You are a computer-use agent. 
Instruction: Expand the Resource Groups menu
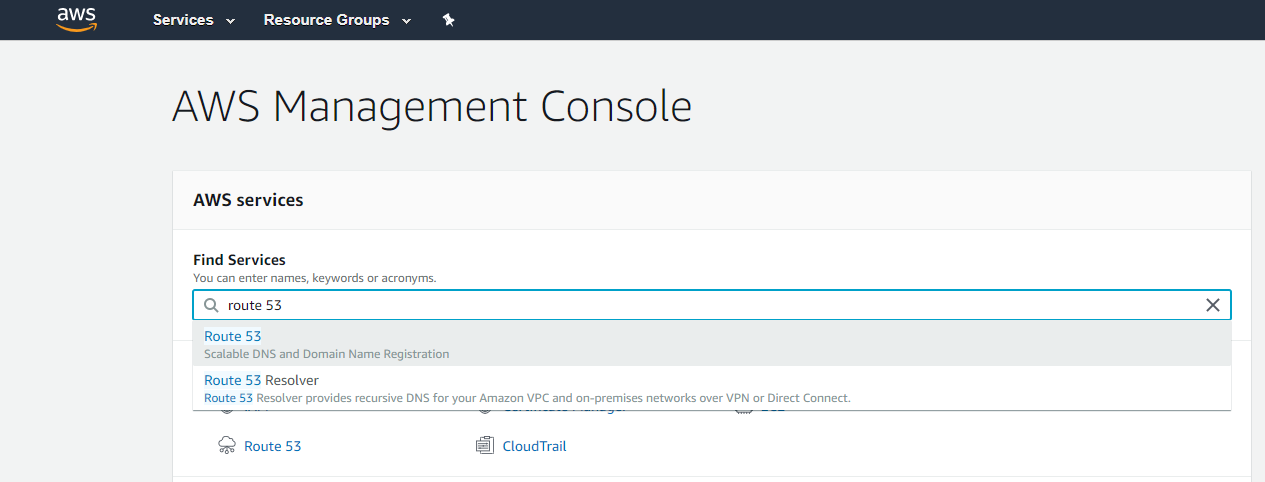click(x=326, y=20)
